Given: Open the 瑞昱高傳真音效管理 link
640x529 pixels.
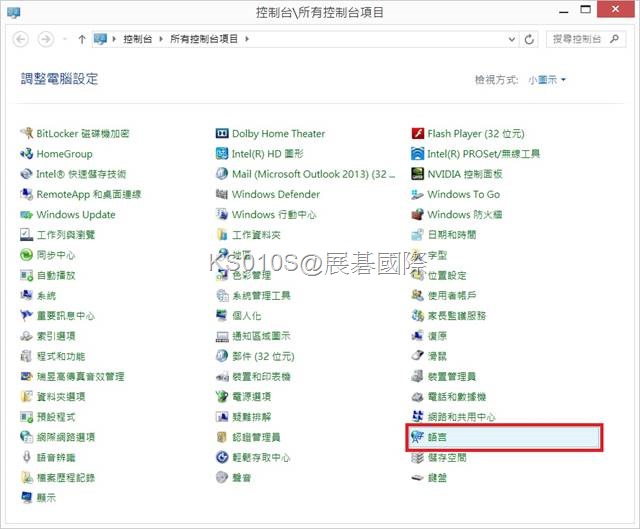Looking at the screenshot, I should pyautogui.click(x=80, y=376).
